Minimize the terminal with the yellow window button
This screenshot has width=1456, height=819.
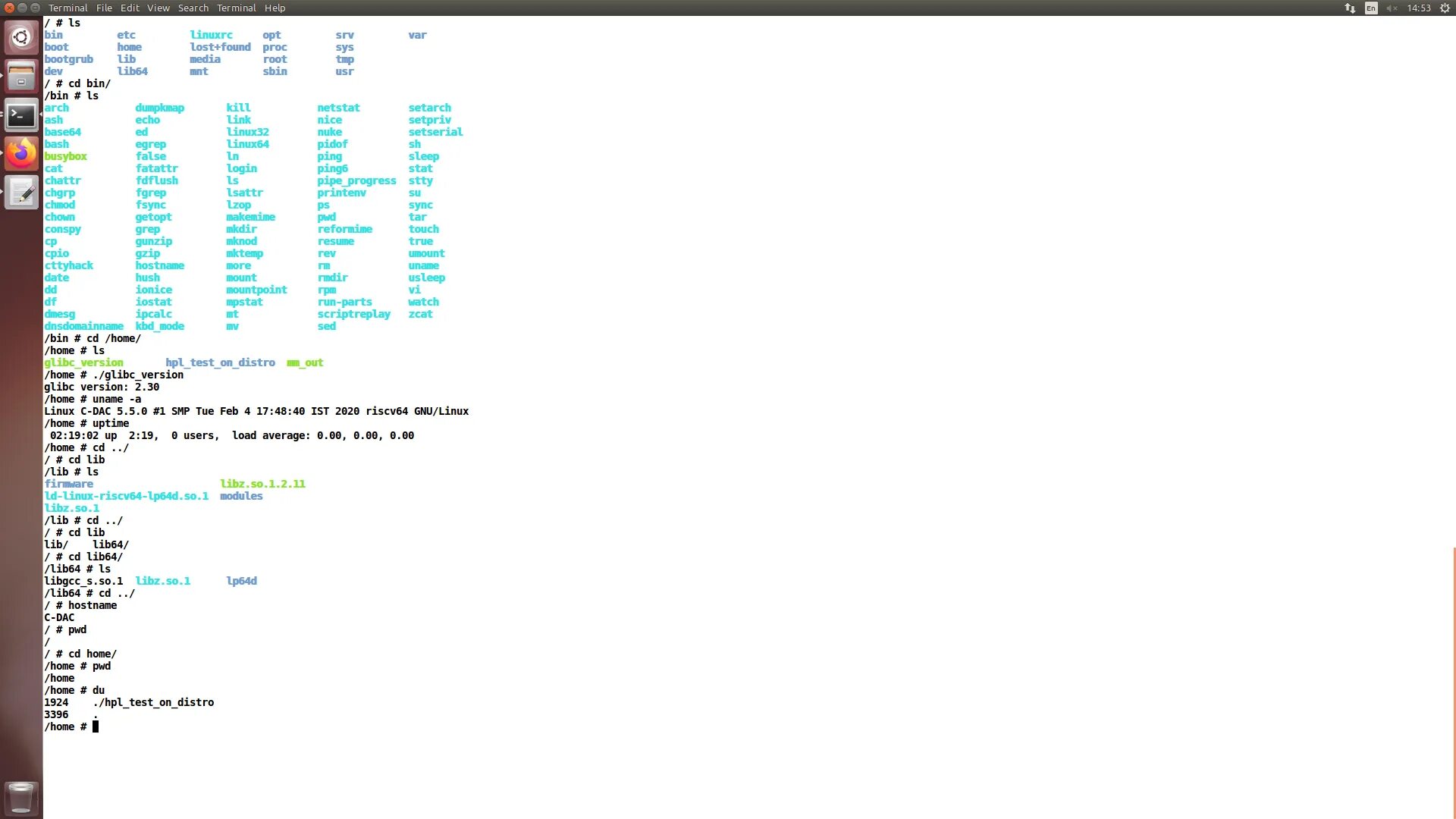tap(23, 8)
